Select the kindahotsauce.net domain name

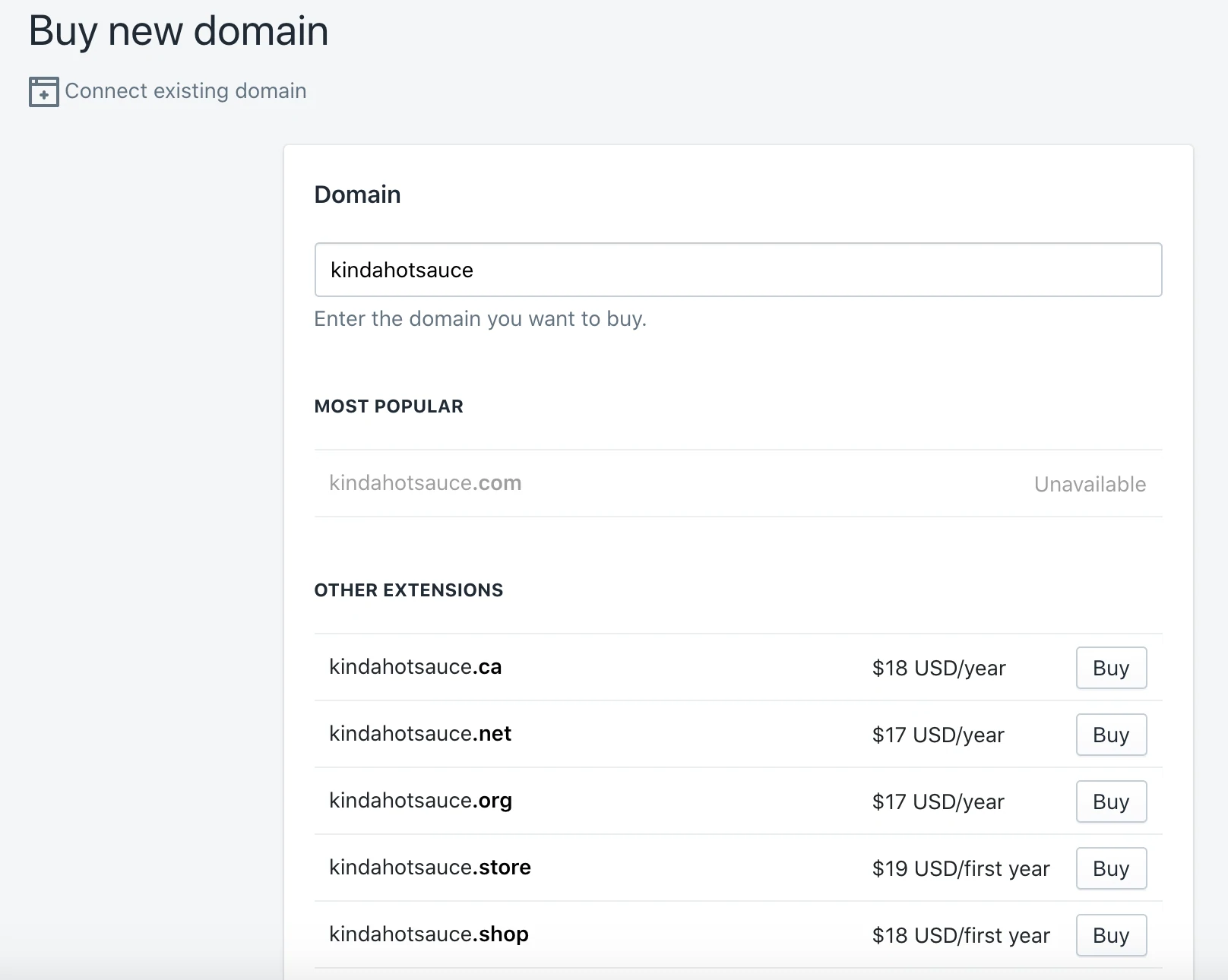point(419,734)
